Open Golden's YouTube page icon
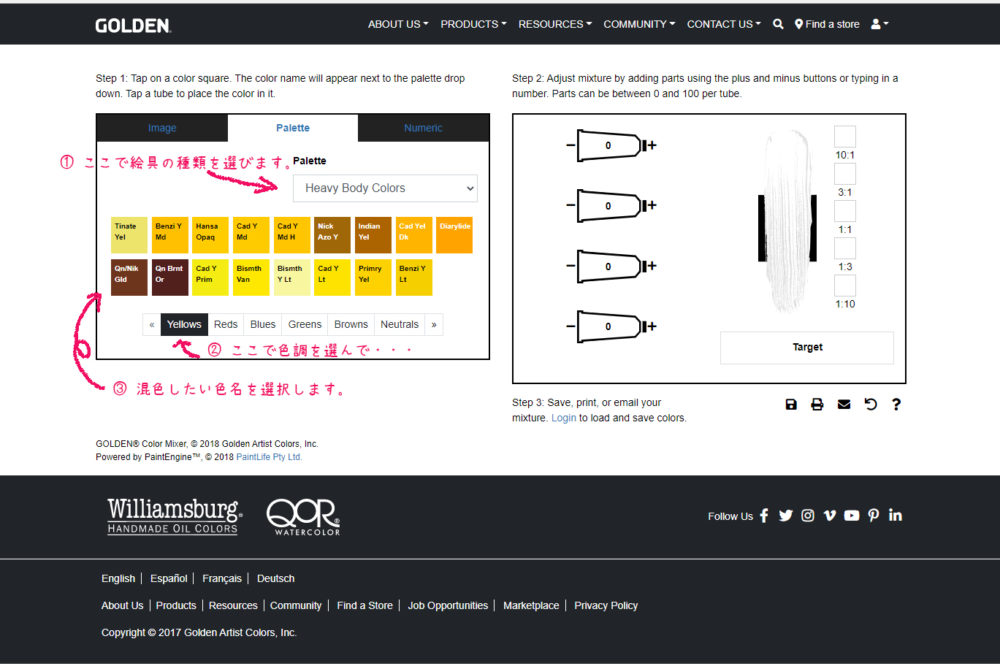Viewport: 1000px width, 666px height. tap(851, 515)
